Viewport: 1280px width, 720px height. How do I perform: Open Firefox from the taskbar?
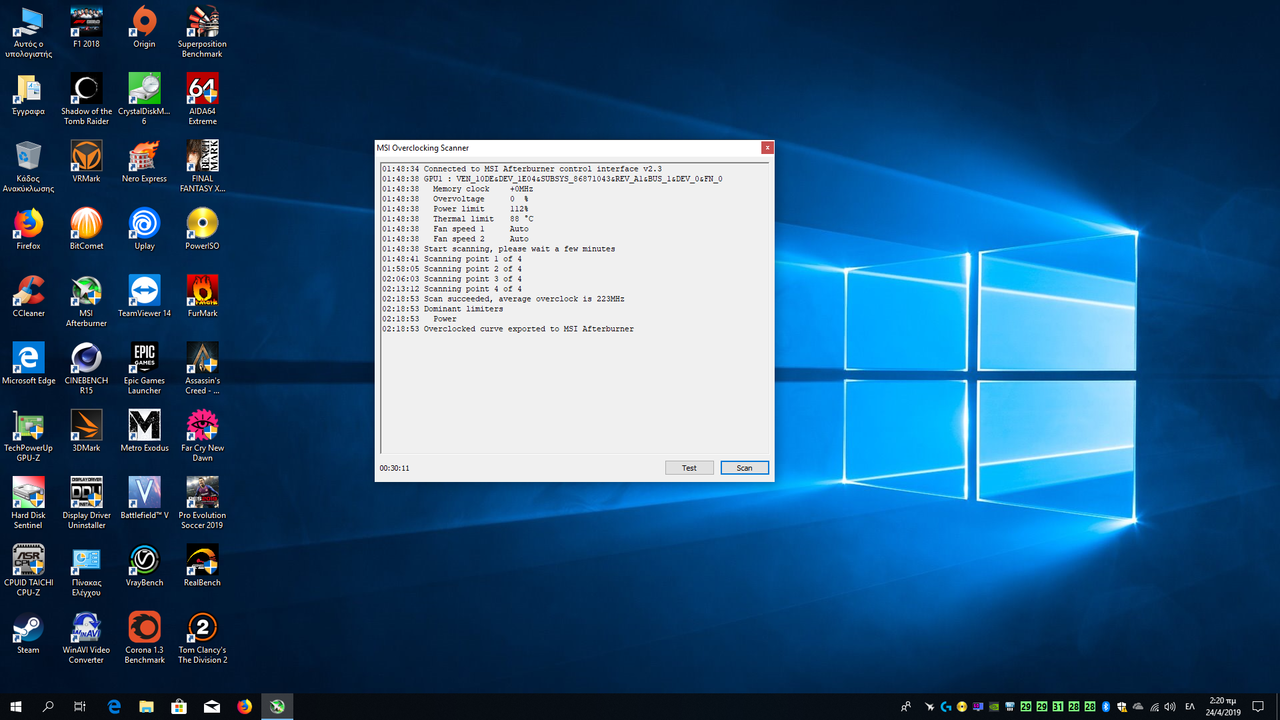pyautogui.click(x=245, y=706)
